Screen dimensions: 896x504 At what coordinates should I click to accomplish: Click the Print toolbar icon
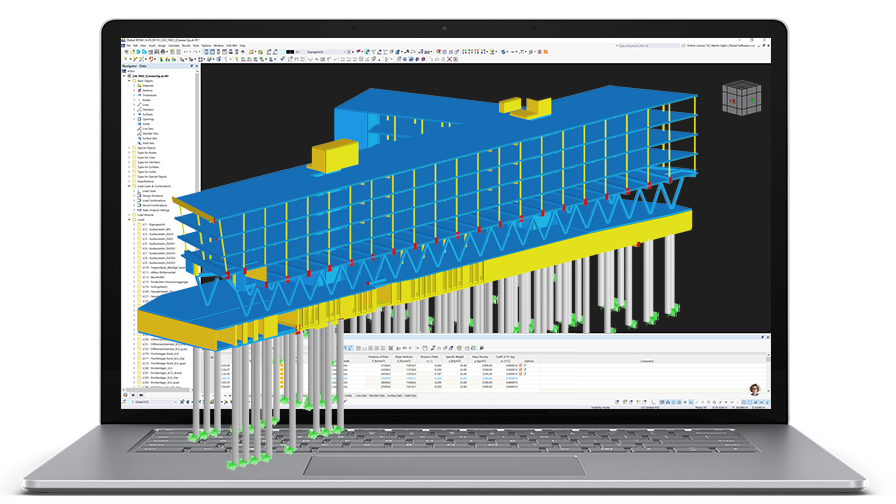point(163,52)
